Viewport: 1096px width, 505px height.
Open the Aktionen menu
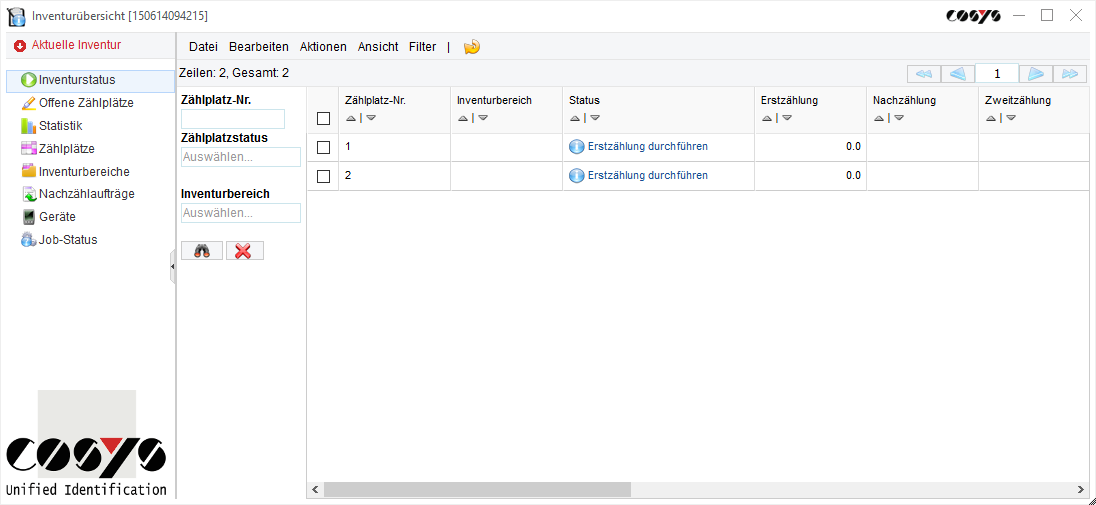click(x=323, y=47)
